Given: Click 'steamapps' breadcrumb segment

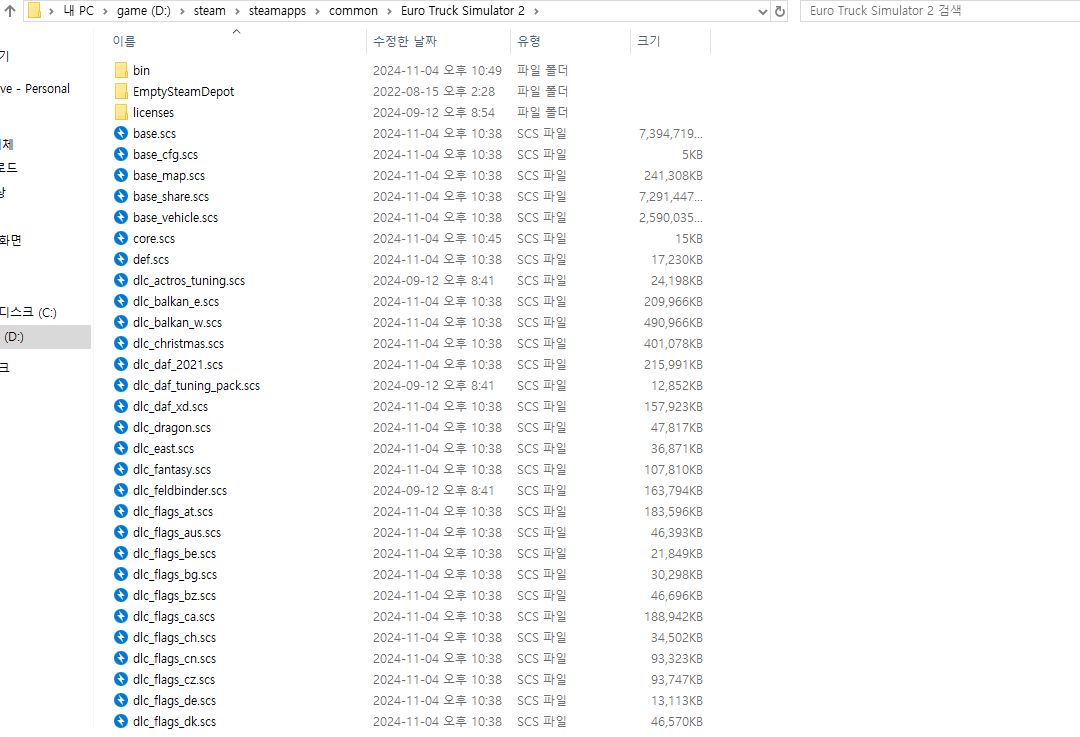Looking at the screenshot, I should [x=278, y=11].
